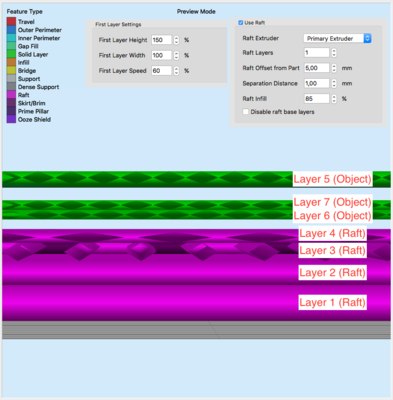Viewport: 393px width, 400px height.
Task: Click the Travel red color swatch
Action: pos(11,22)
